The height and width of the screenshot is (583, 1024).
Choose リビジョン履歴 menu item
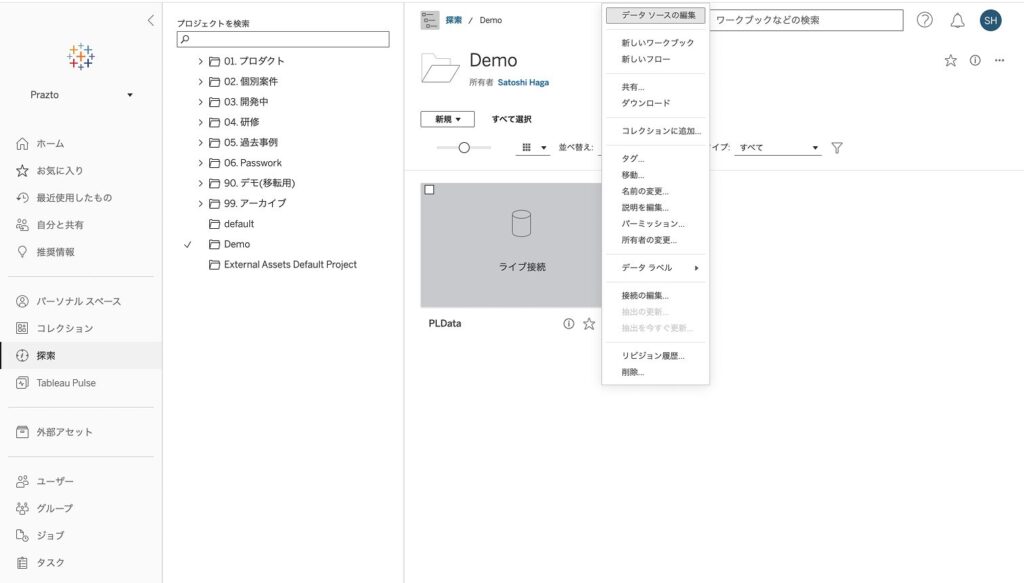[x=656, y=356]
